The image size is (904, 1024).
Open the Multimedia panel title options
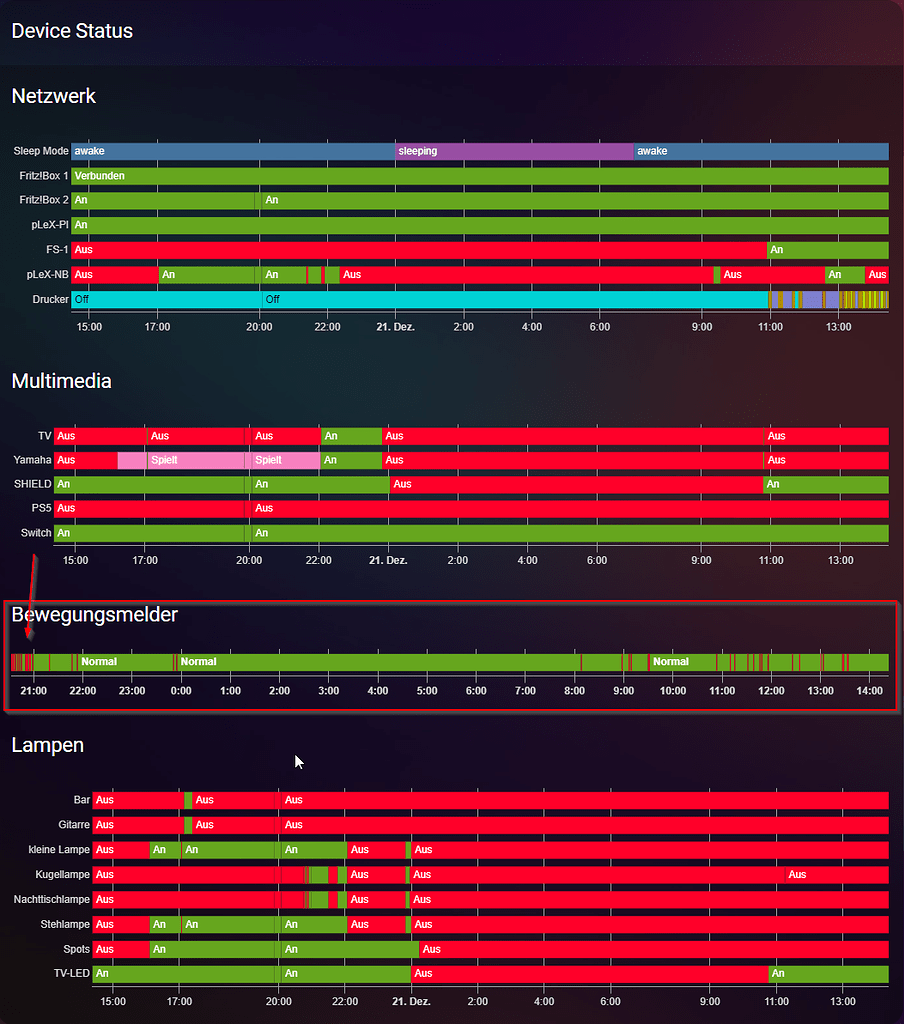click(x=62, y=381)
